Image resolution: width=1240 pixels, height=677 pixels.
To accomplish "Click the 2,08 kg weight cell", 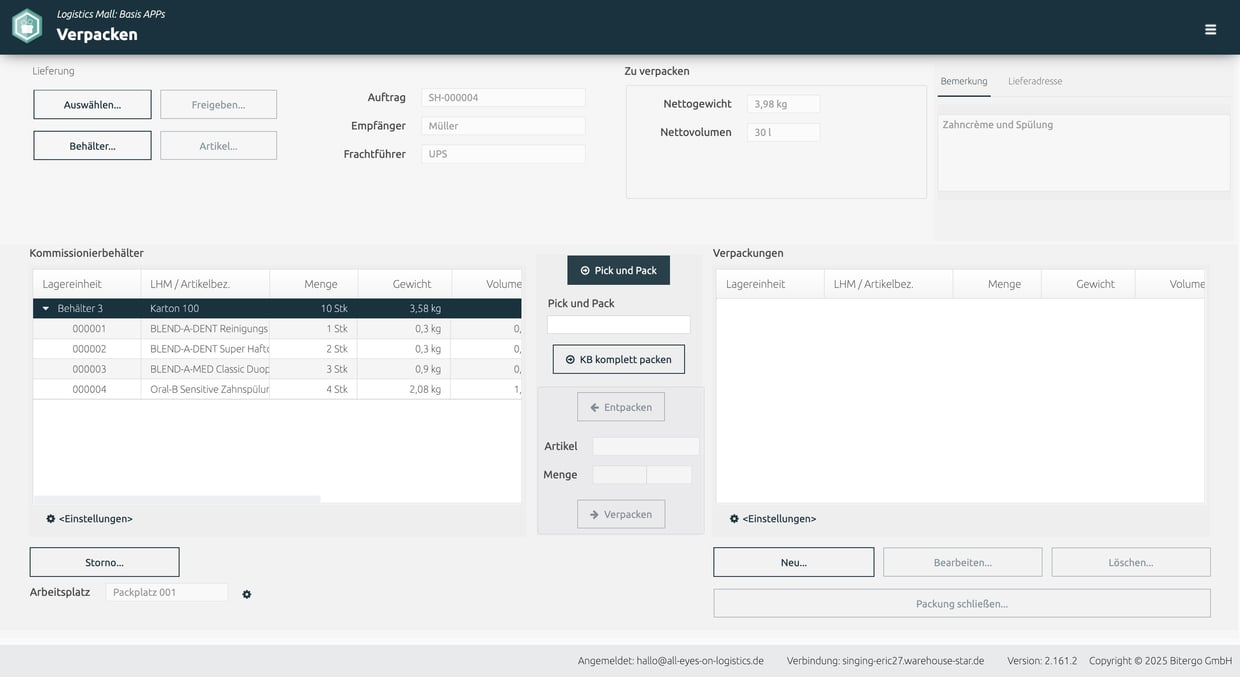I will click(x=404, y=389).
